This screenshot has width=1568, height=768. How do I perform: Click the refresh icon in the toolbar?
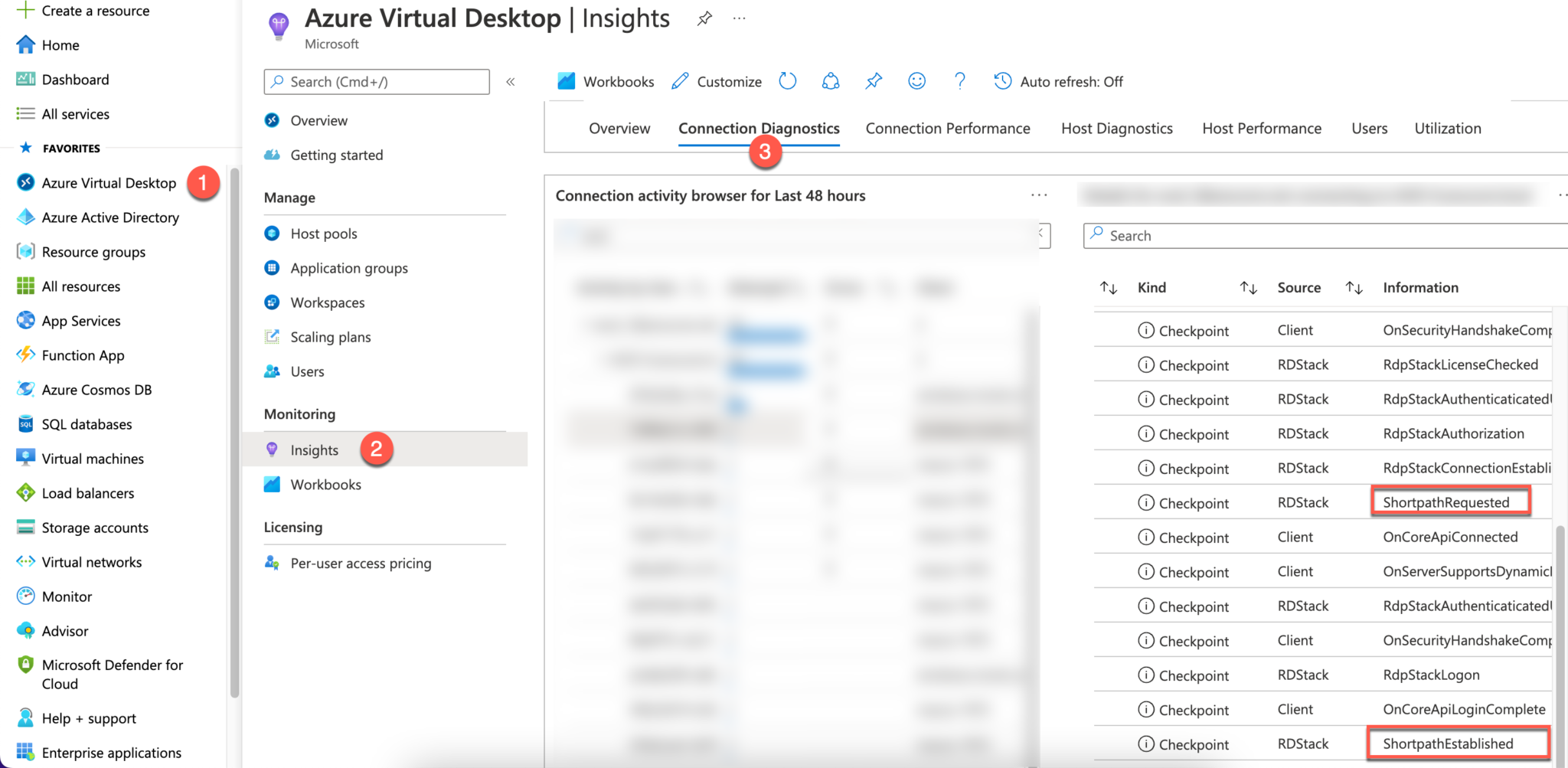tap(787, 81)
